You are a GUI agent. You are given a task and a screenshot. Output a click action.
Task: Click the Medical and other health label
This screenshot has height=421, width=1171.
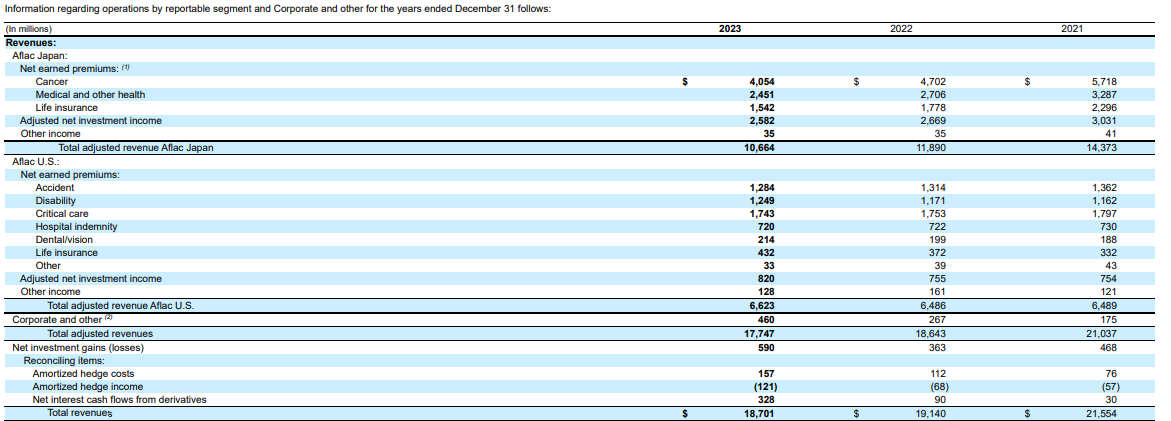point(90,95)
